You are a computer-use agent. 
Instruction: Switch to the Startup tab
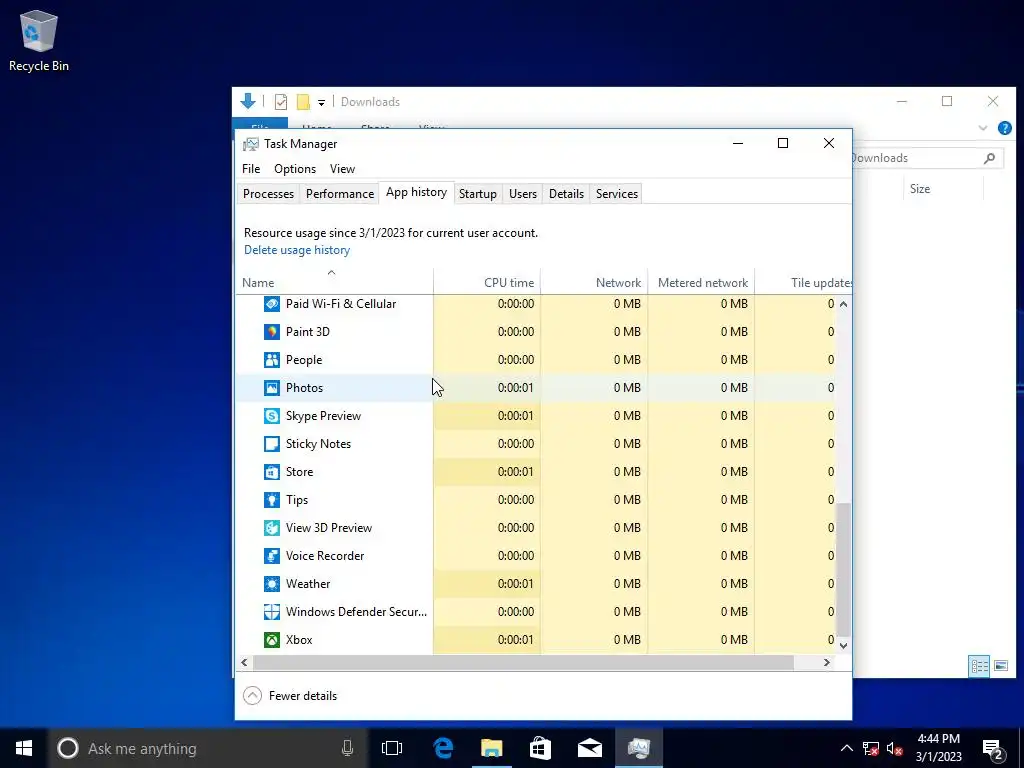click(x=477, y=194)
